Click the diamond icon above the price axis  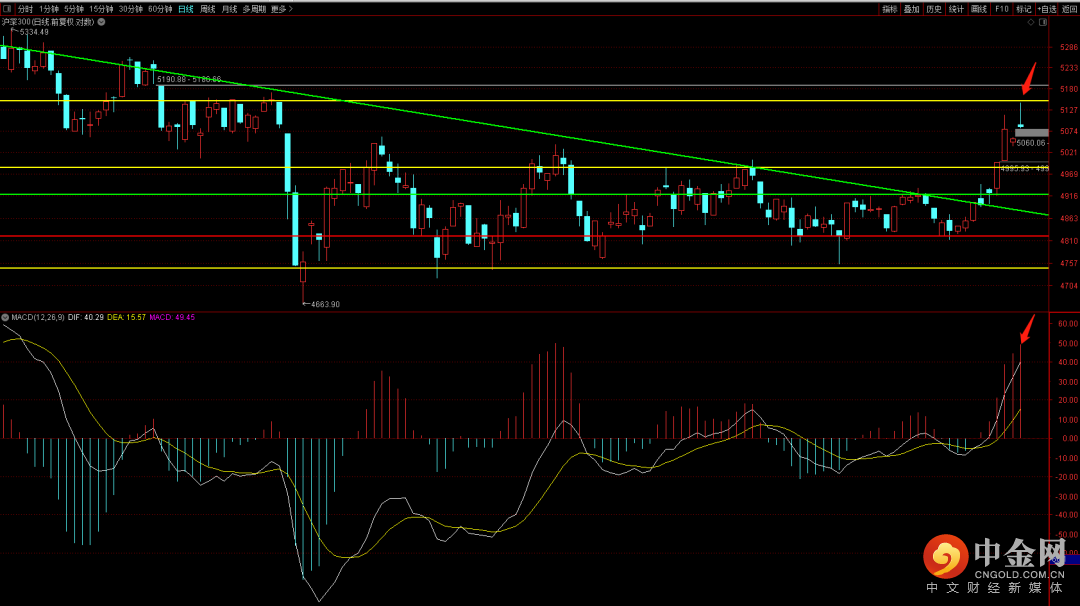point(1031,23)
